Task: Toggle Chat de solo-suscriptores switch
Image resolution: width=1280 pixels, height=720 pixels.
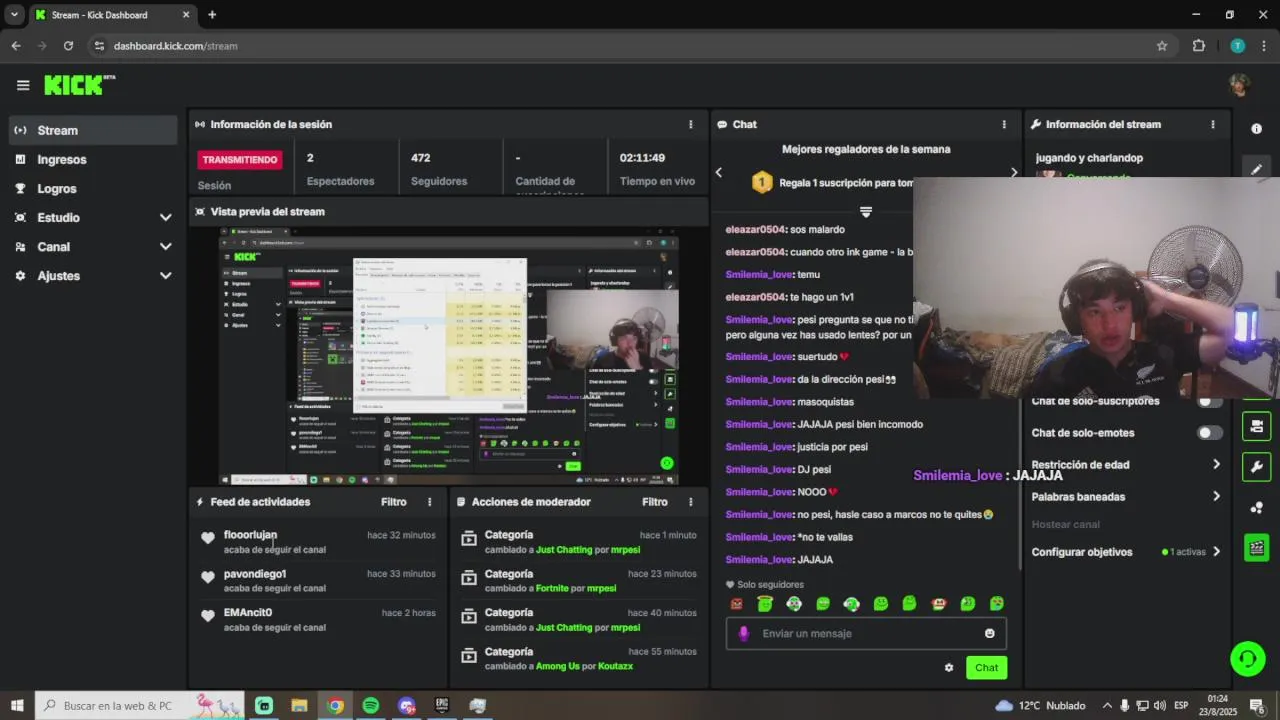Action: [x=1210, y=401]
